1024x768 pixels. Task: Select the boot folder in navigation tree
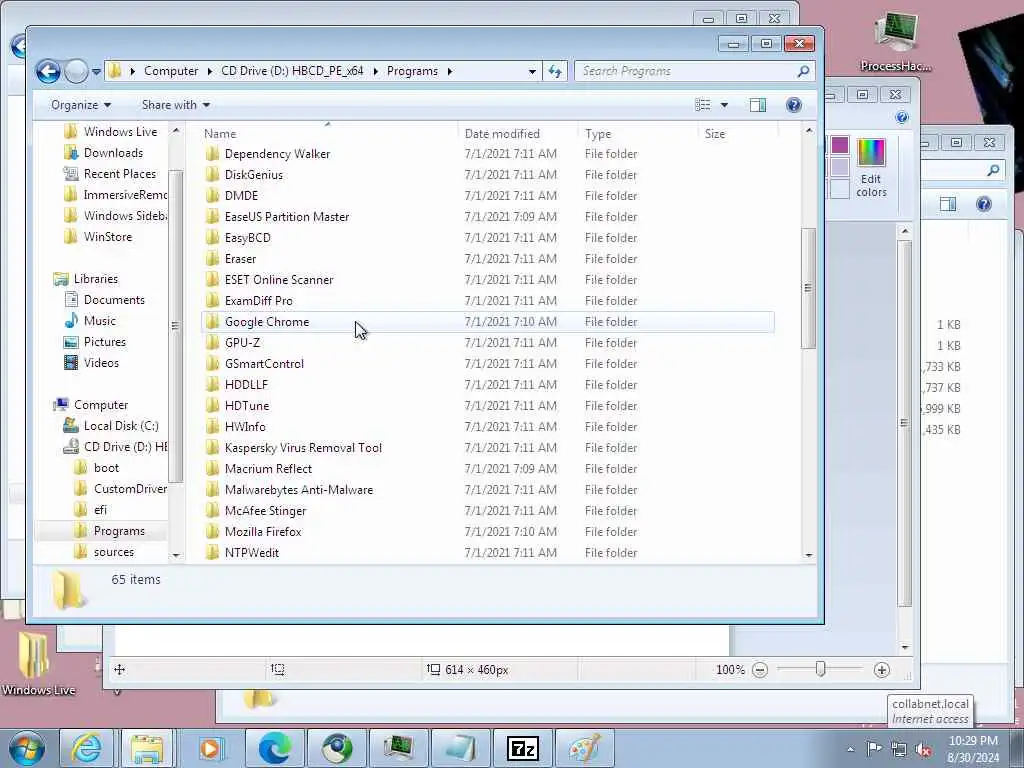(x=106, y=468)
